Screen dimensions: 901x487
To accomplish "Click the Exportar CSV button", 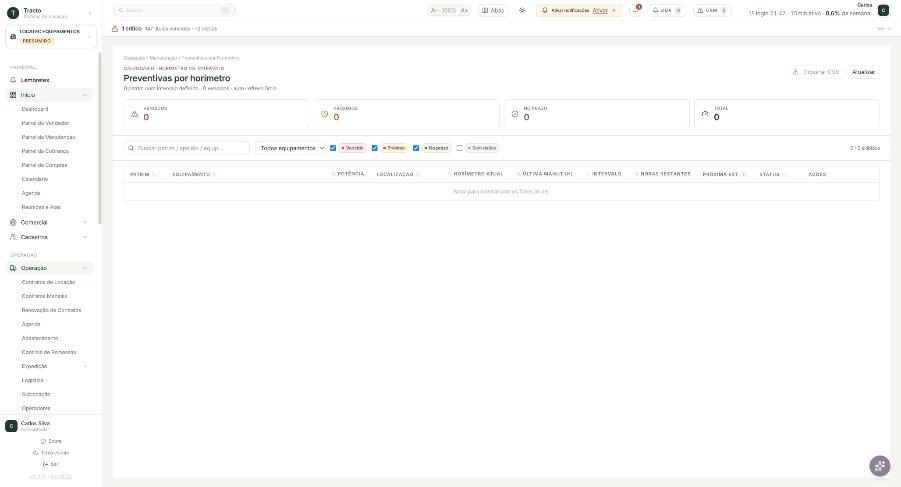I will [816, 72].
